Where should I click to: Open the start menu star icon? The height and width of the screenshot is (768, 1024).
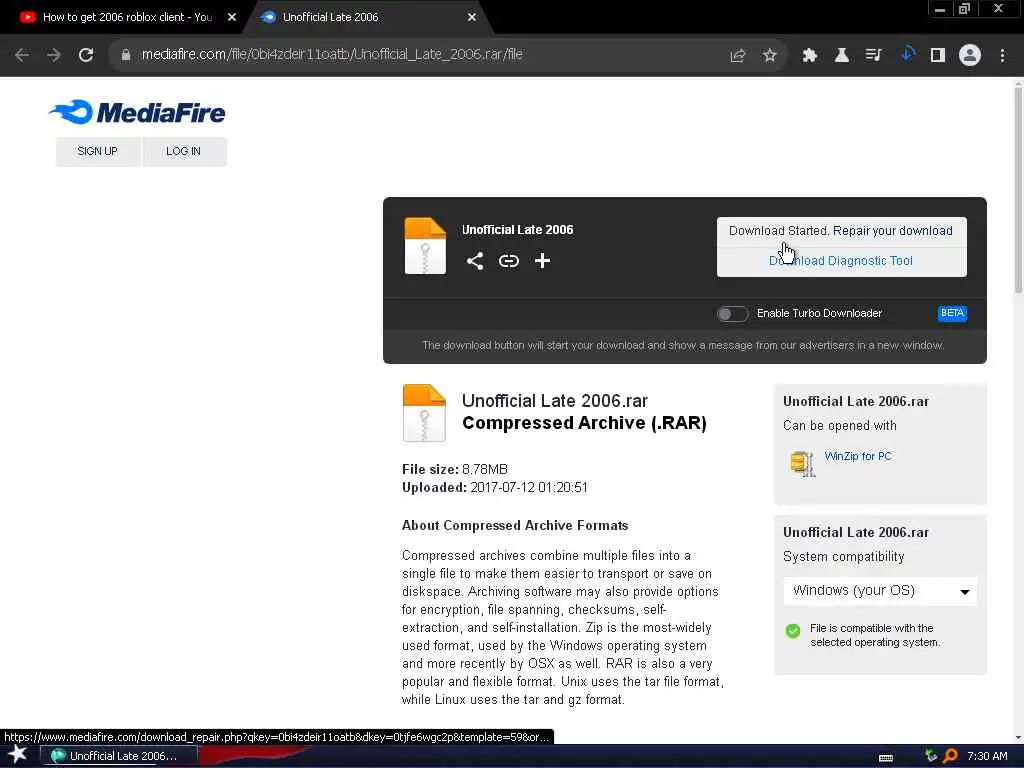[18, 755]
